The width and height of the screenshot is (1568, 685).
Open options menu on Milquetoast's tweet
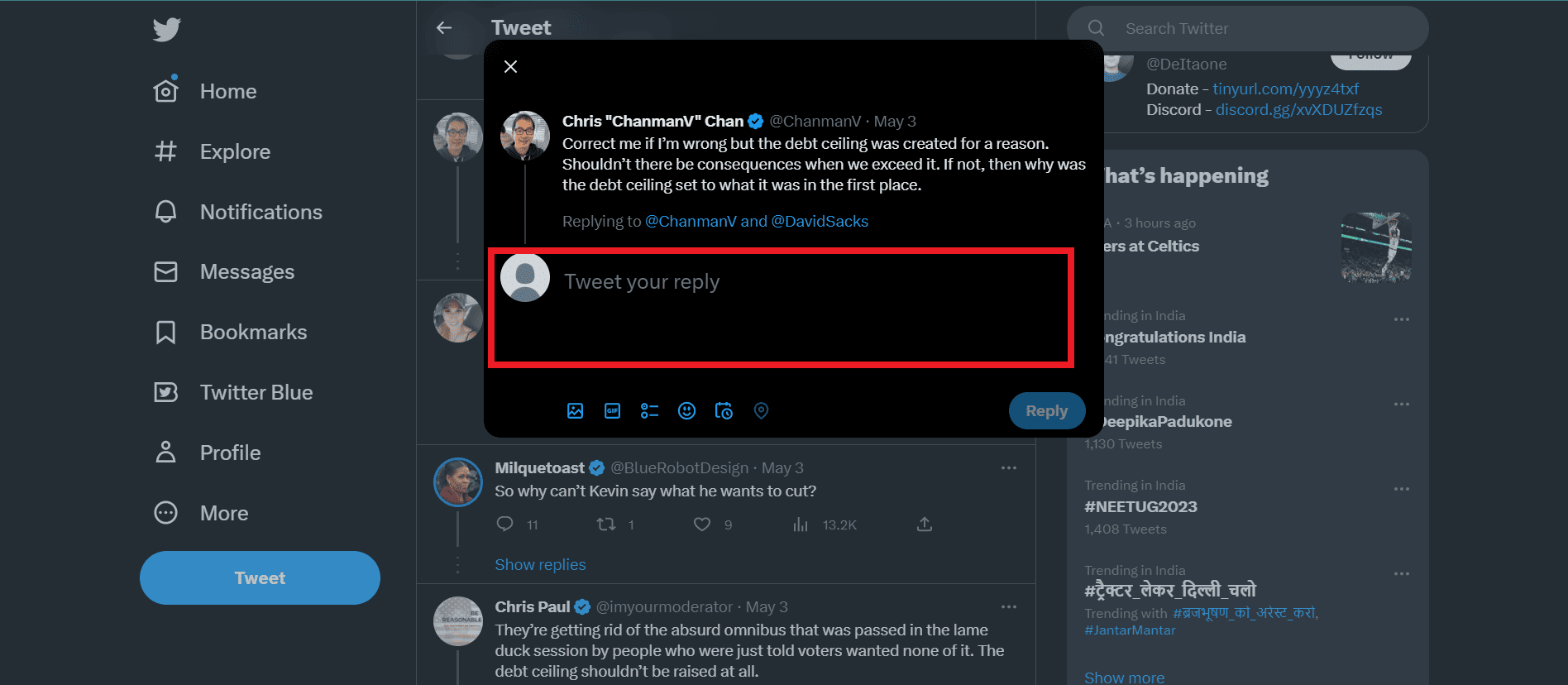tap(1008, 467)
